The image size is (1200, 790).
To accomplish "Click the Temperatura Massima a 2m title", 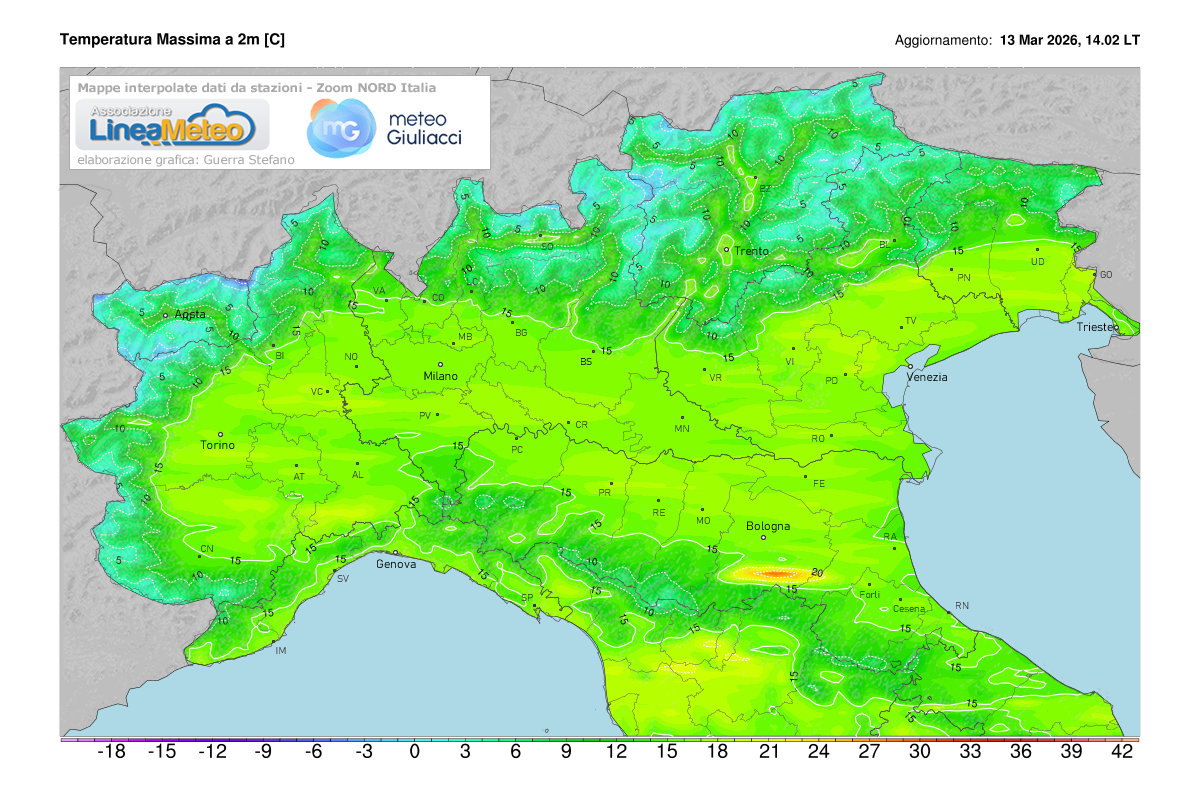I will [x=173, y=39].
